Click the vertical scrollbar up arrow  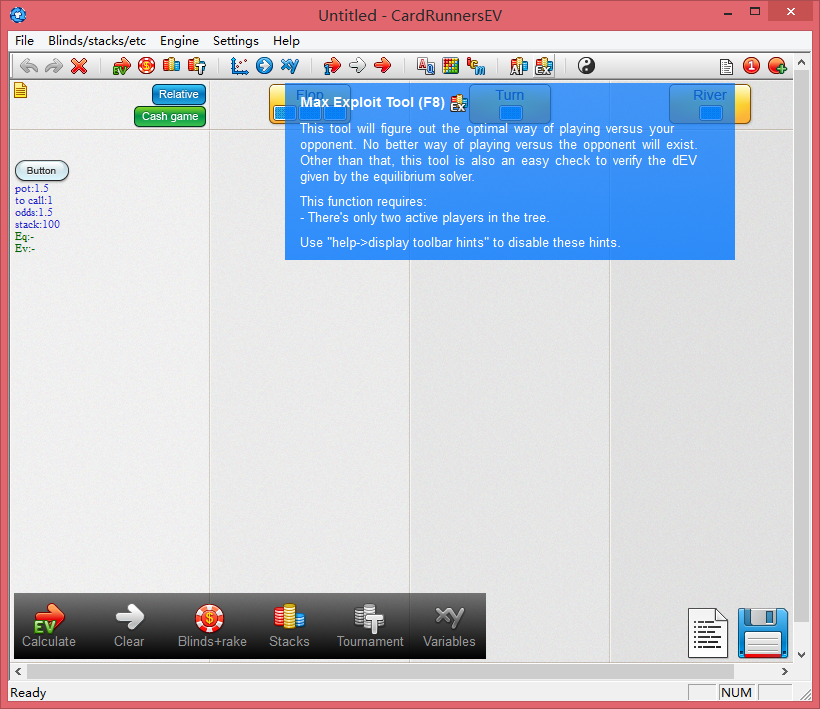tap(801, 63)
